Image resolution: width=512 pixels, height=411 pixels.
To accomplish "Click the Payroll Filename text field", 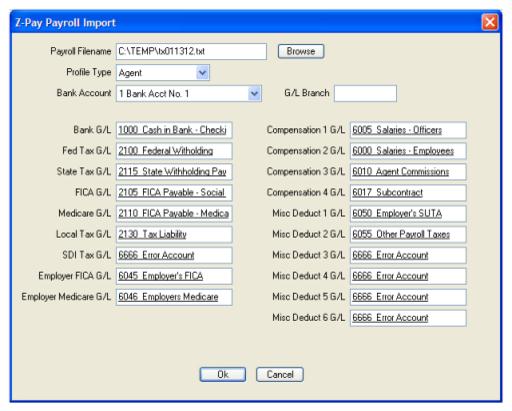I will point(191,51).
